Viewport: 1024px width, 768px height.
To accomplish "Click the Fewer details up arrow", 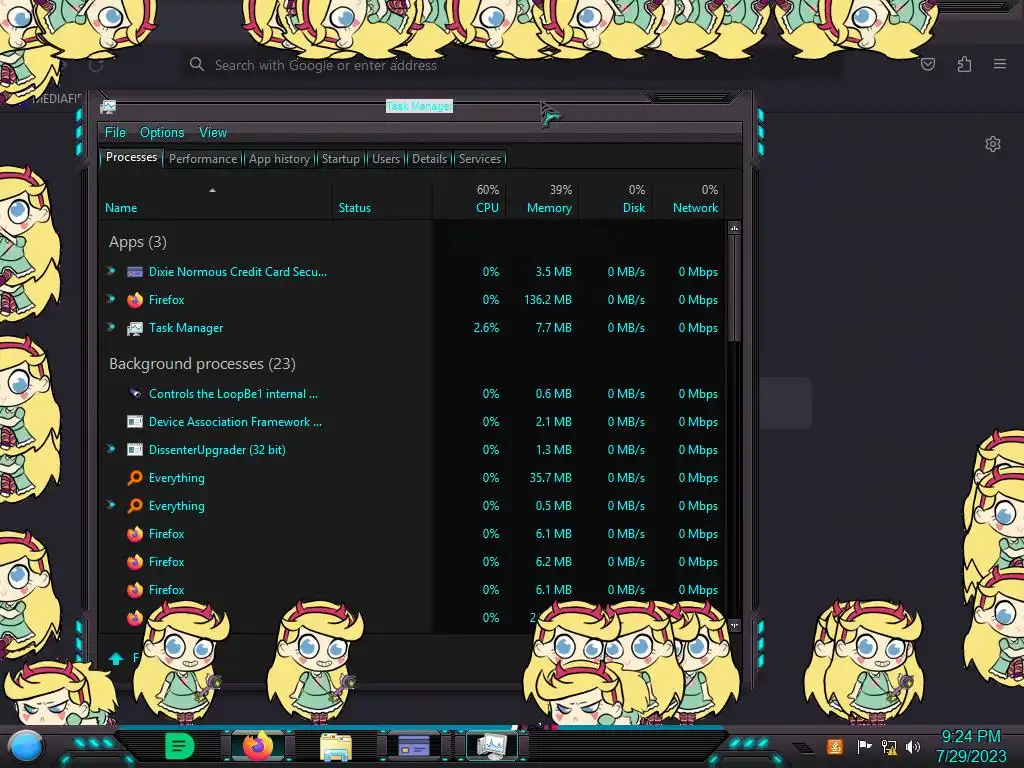I will (x=116, y=658).
